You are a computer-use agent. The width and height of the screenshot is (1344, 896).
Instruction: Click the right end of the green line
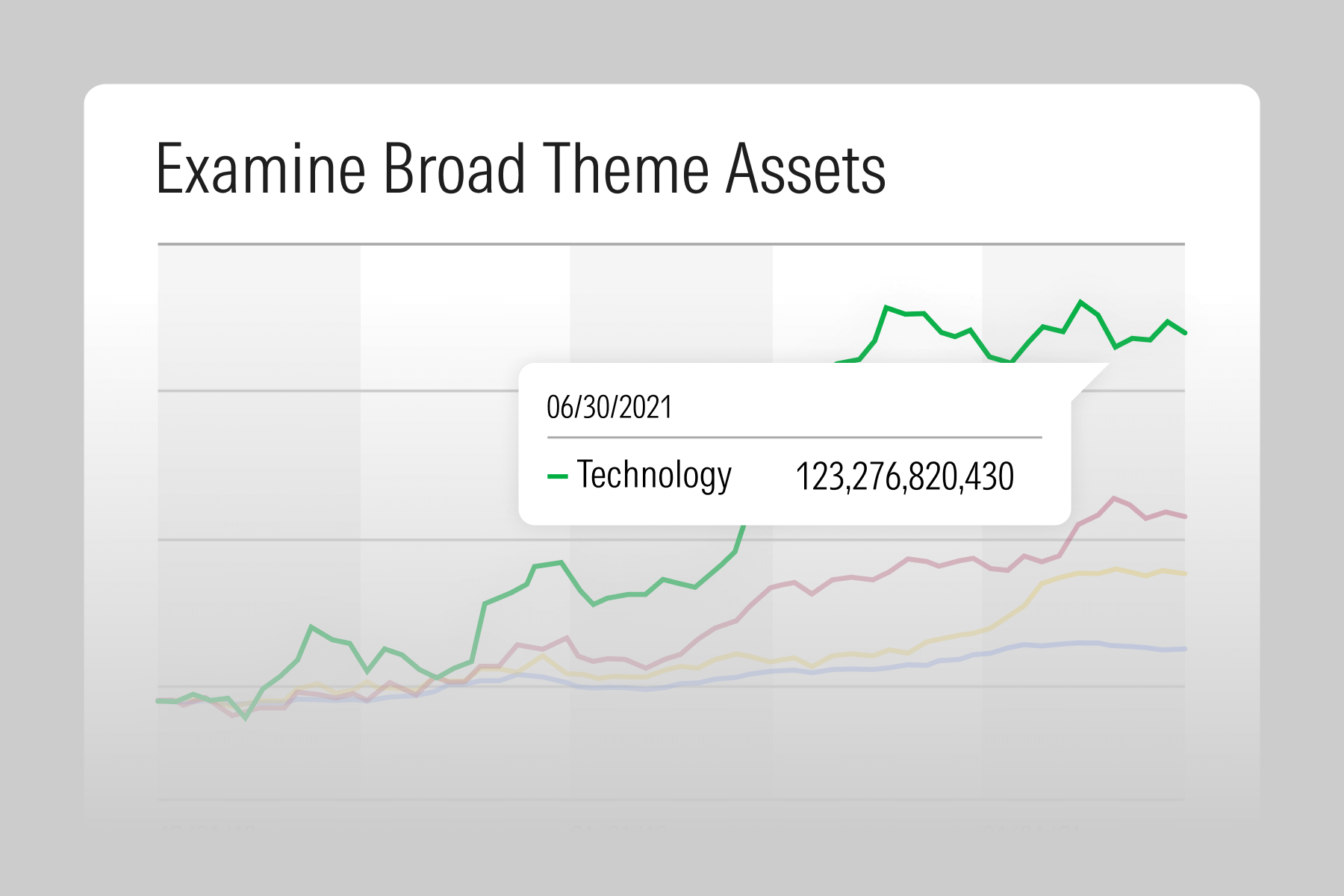1184,332
